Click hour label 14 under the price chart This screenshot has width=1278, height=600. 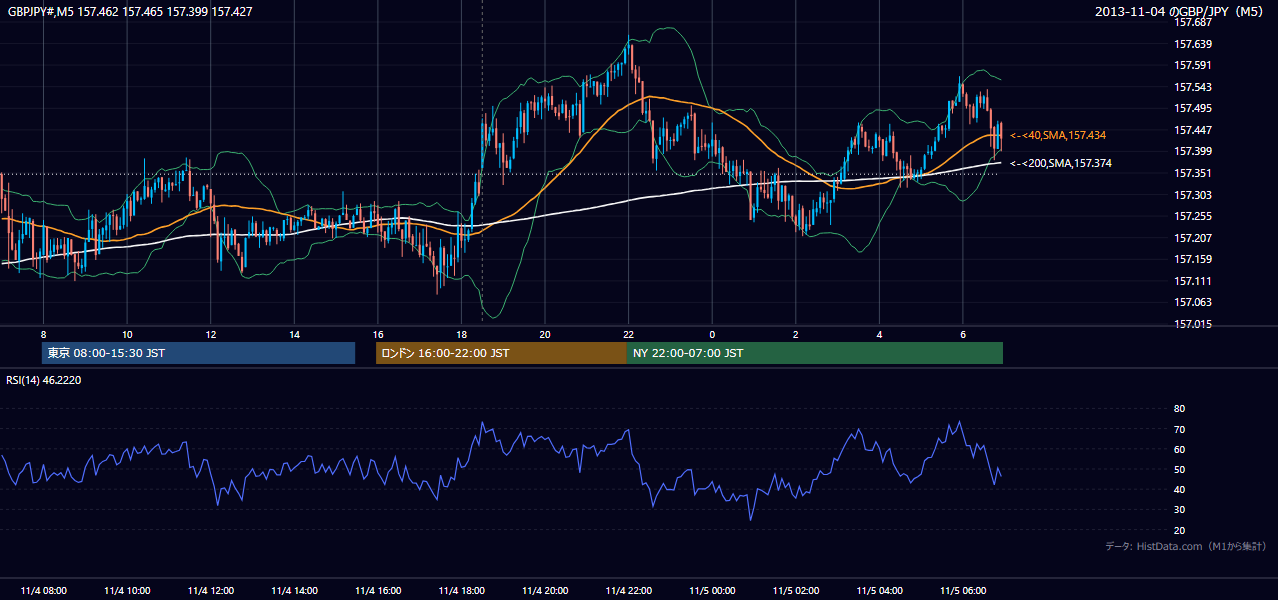294,334
